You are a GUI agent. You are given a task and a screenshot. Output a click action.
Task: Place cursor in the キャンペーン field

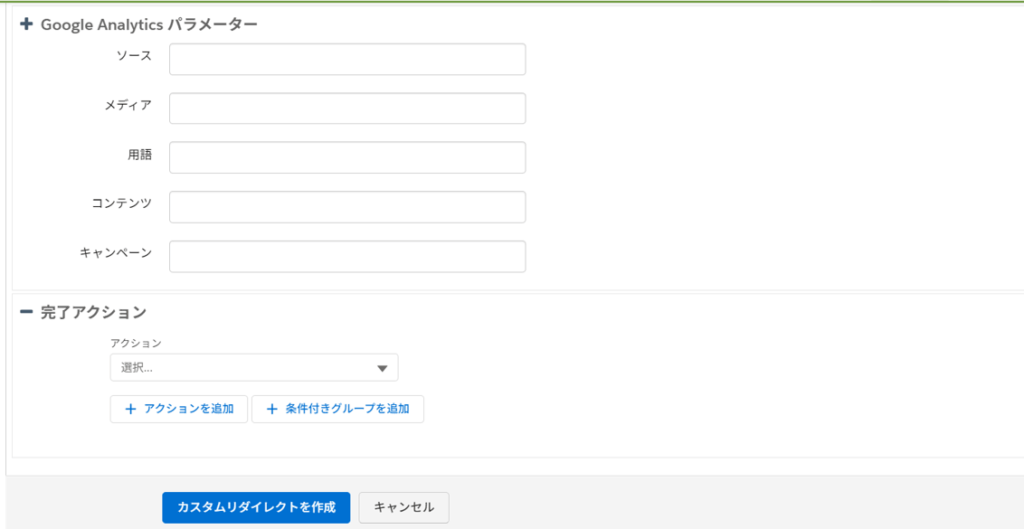347,256
